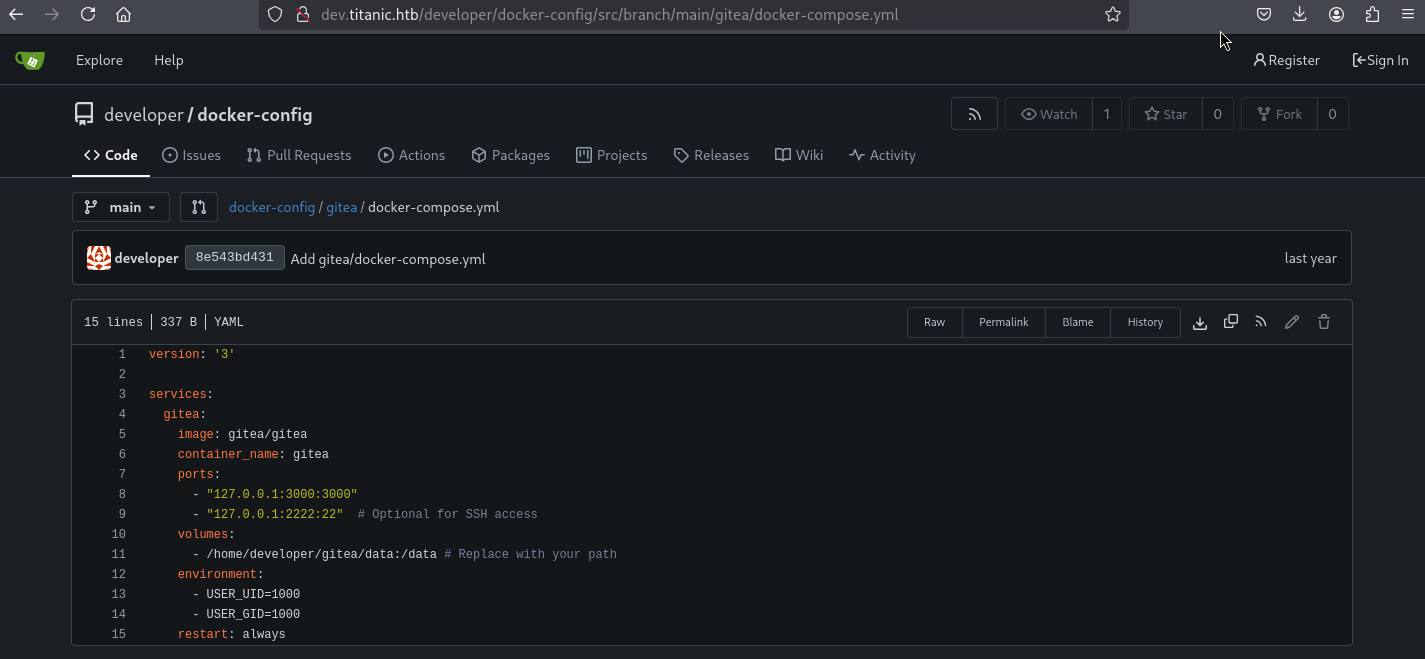Click the compare branches icon button
Screen dimensions: 1425x659
click(x=199, y=207)
